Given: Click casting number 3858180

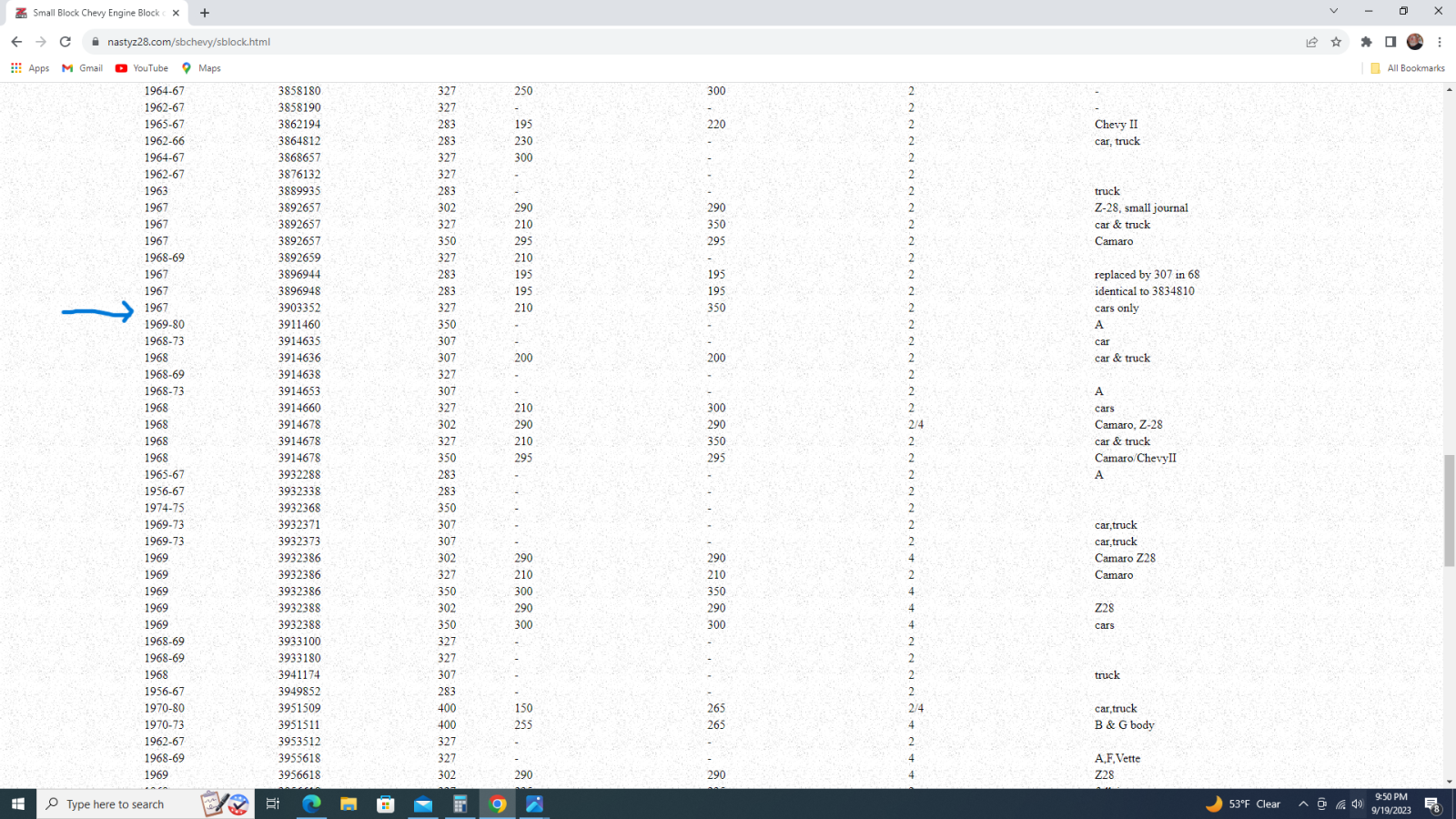Looking at the screenshot, I should pyautogui.click(x=299, y=91).
